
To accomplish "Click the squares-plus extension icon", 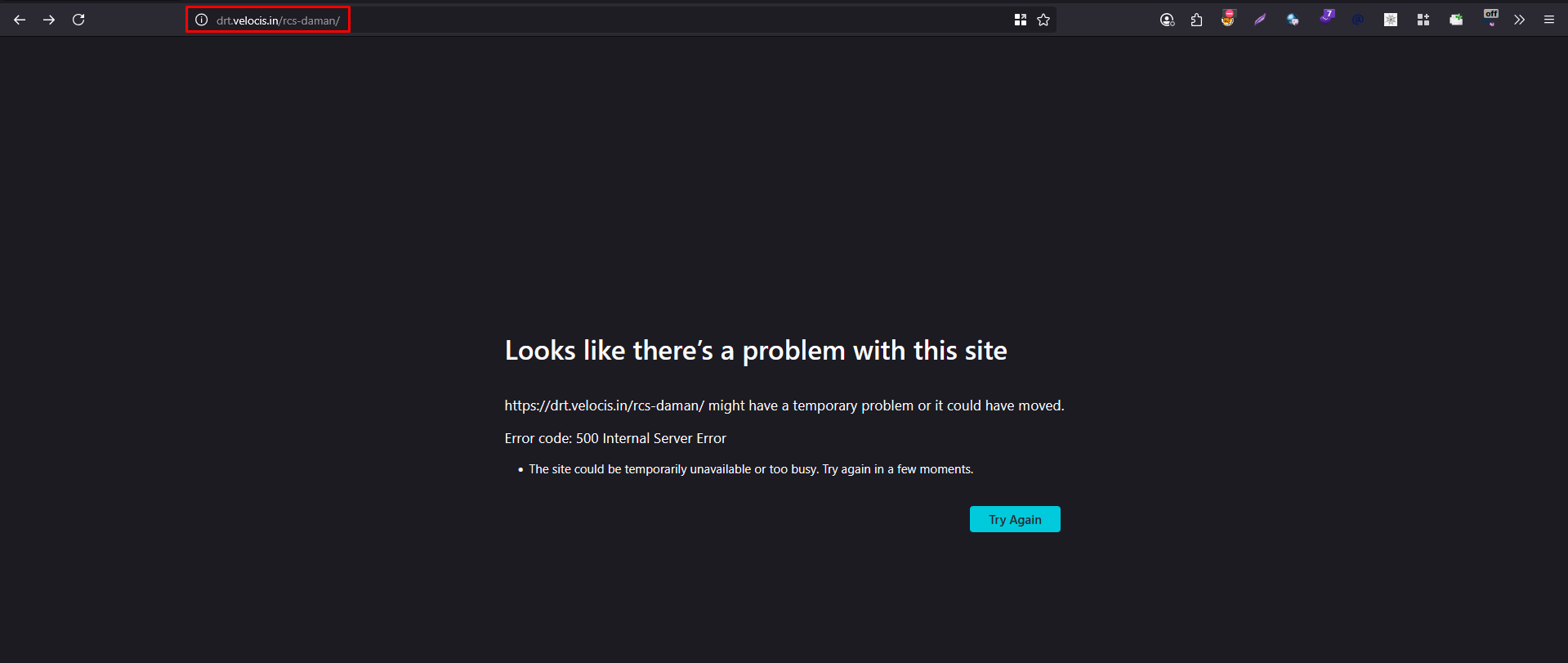I will coord(1423,20).
